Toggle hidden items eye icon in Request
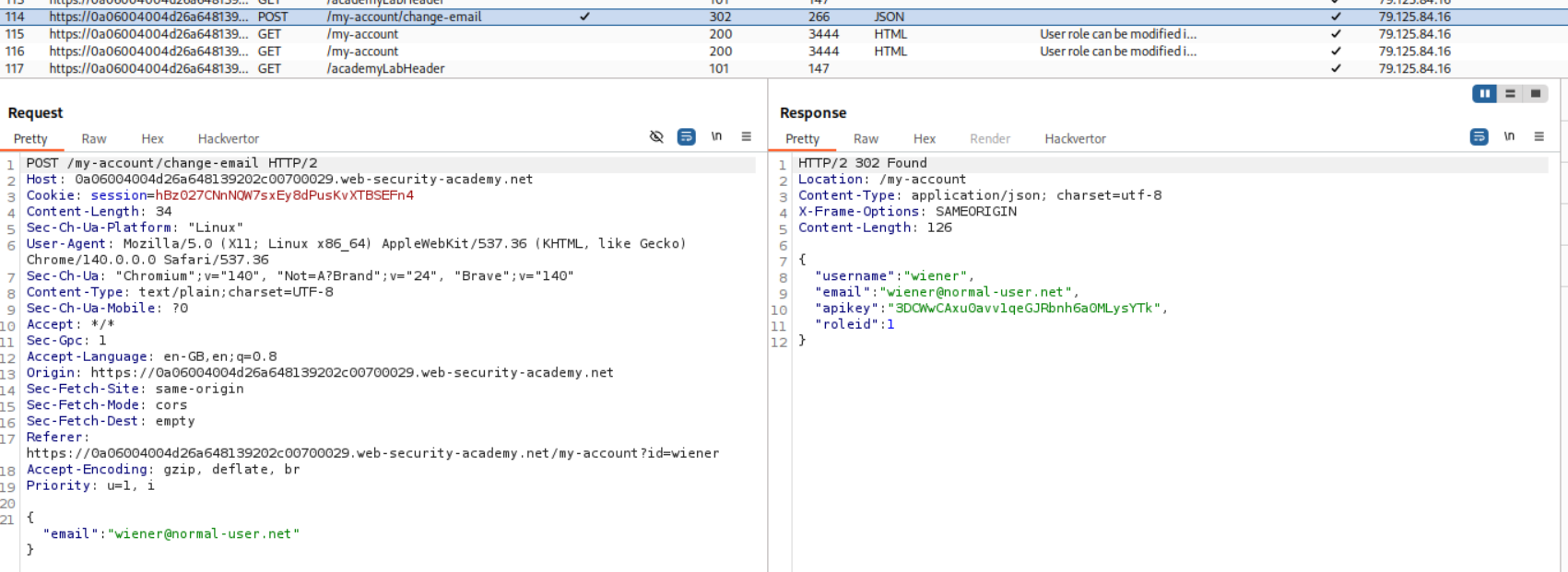The height and width of the screenshot is (572, 1568). coord(656,136)
